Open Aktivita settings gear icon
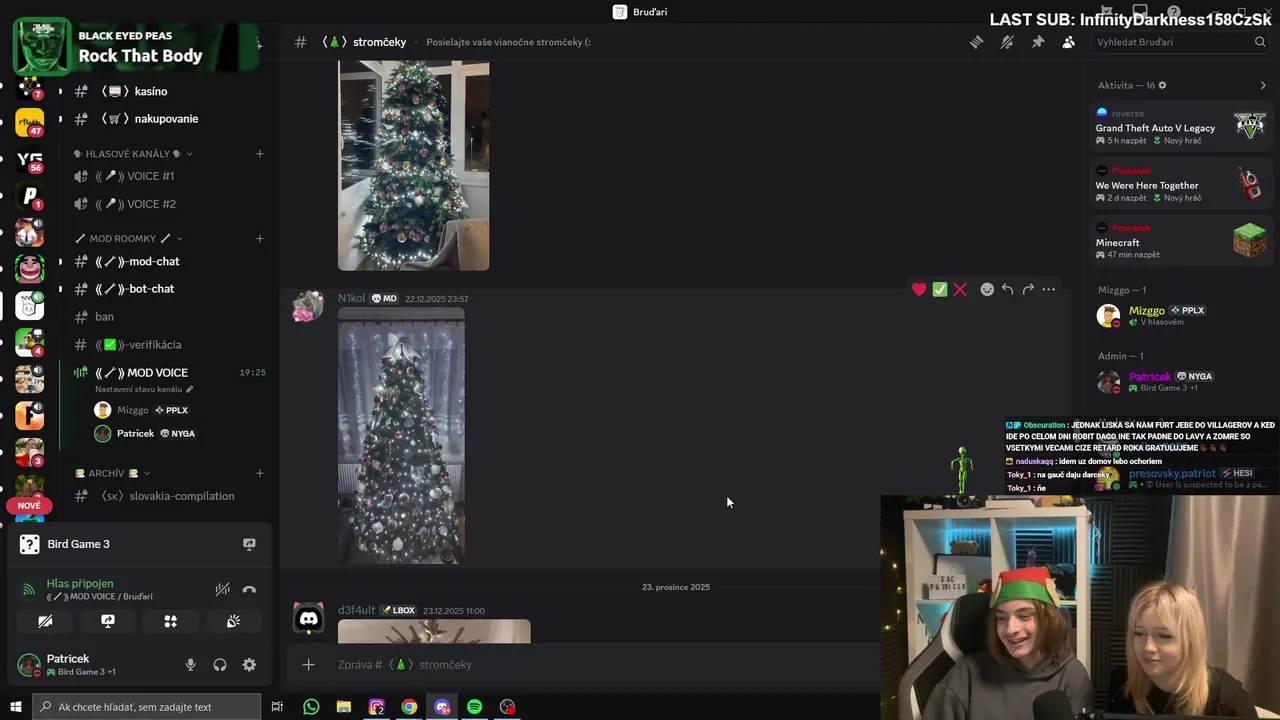The image size is (1280, 720). point(1162,85)
